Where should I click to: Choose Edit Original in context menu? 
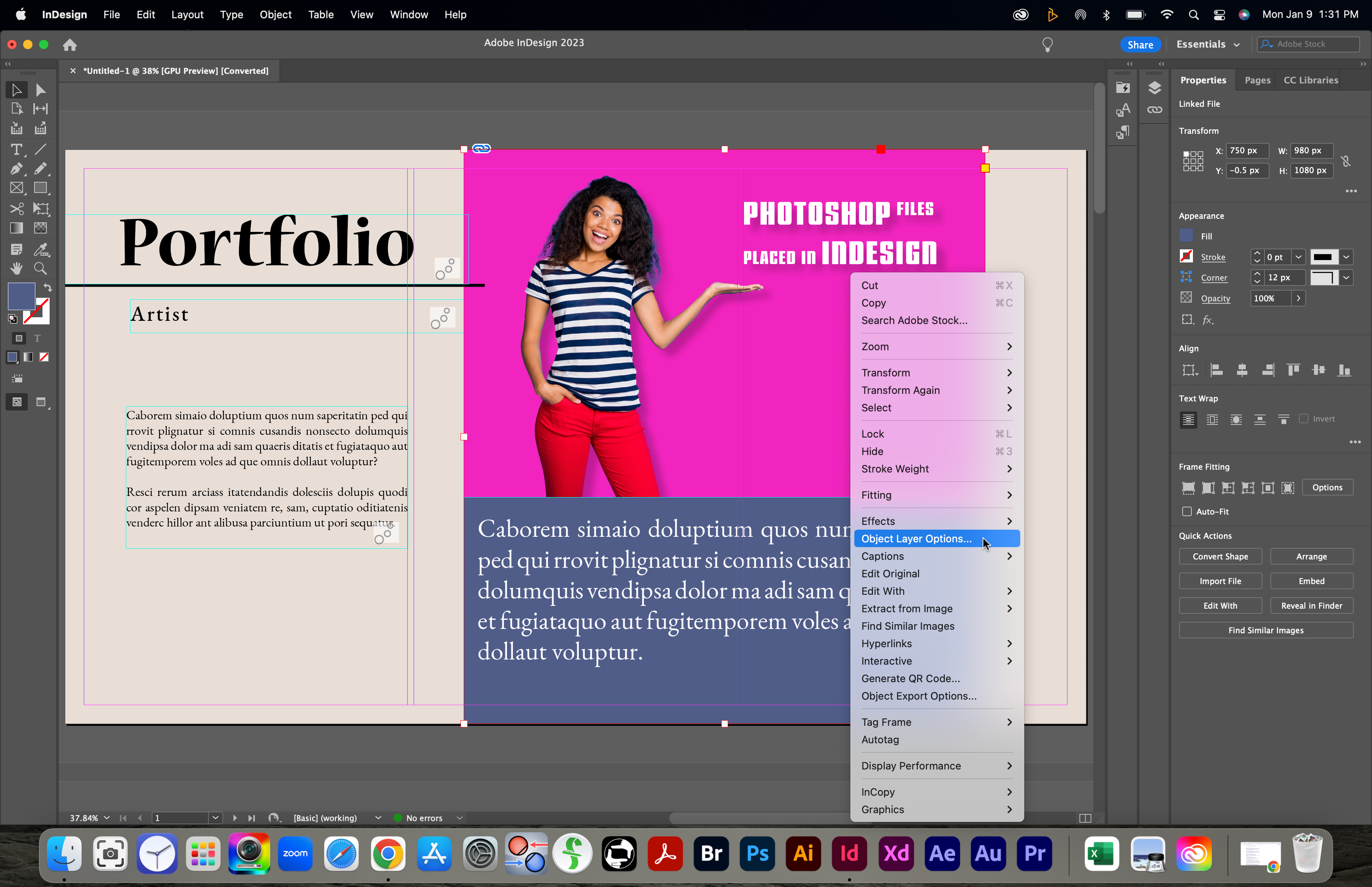click(937, 574)
